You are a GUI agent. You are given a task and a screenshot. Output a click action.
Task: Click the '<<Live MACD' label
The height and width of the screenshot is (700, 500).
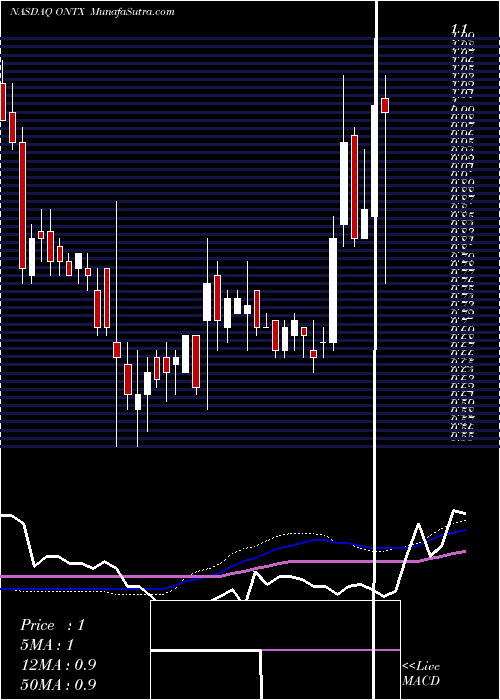tap(421, 674)
